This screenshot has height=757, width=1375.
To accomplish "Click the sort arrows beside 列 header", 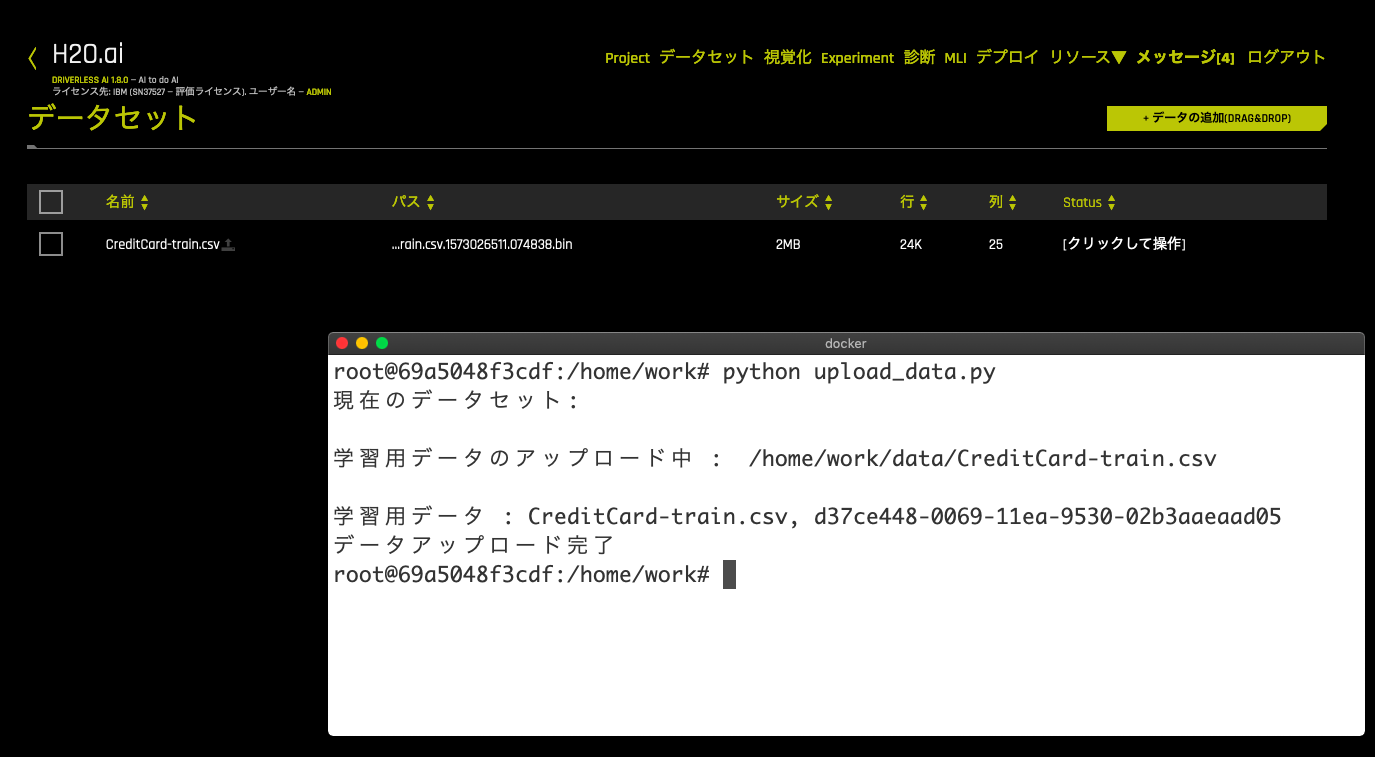I will [x=1012, y=202].
